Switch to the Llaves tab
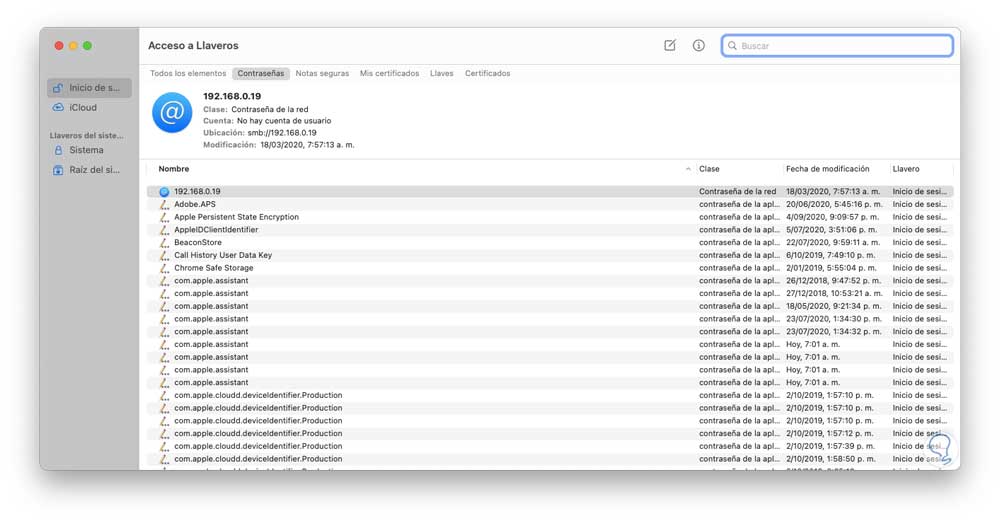 tap(441, 73)
